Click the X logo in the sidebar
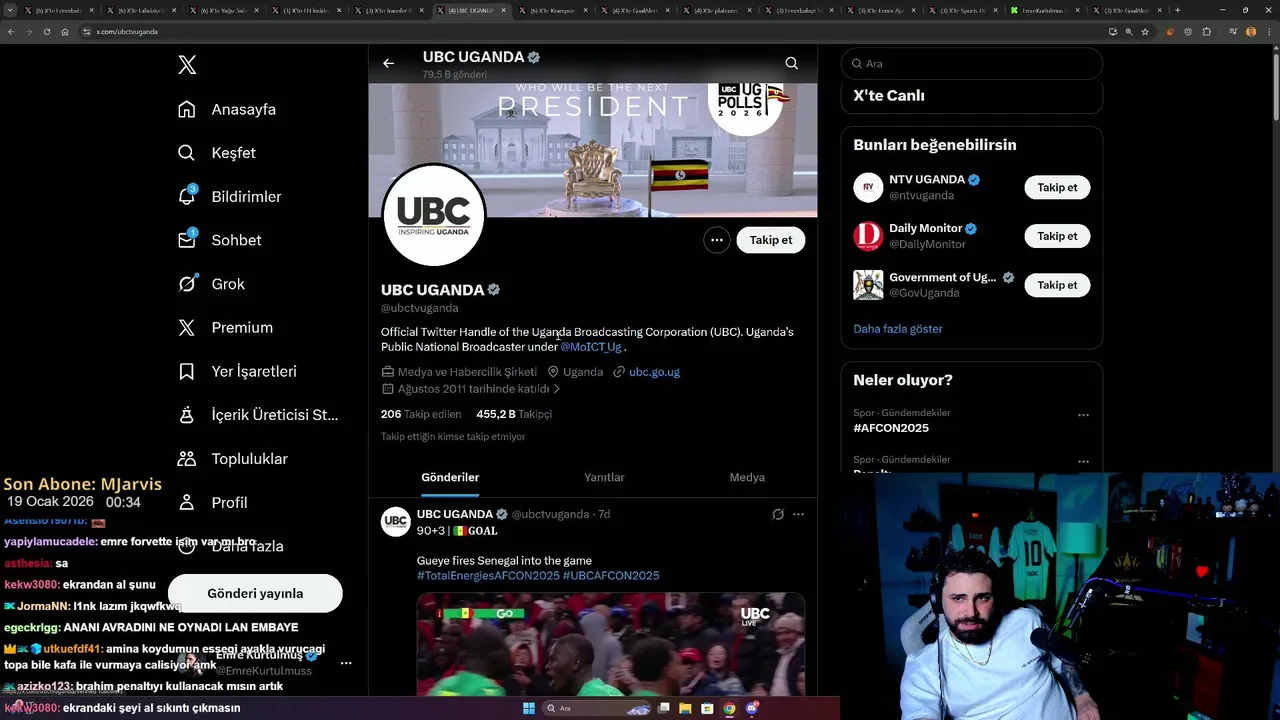 pyautogui.click(x=187, y=65)
